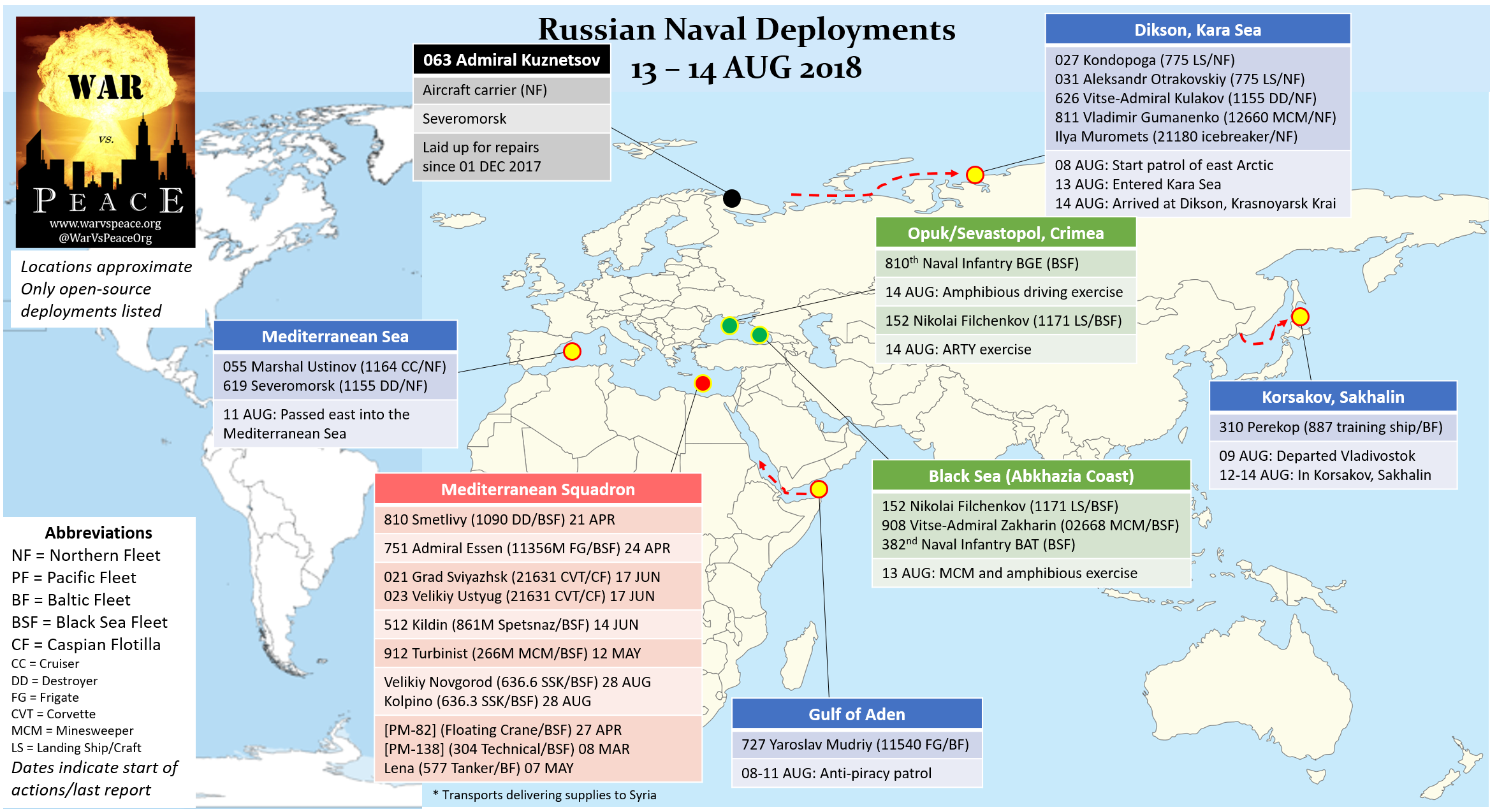Click CF = Caspian Flotilla legend entry

pos(86,644)
